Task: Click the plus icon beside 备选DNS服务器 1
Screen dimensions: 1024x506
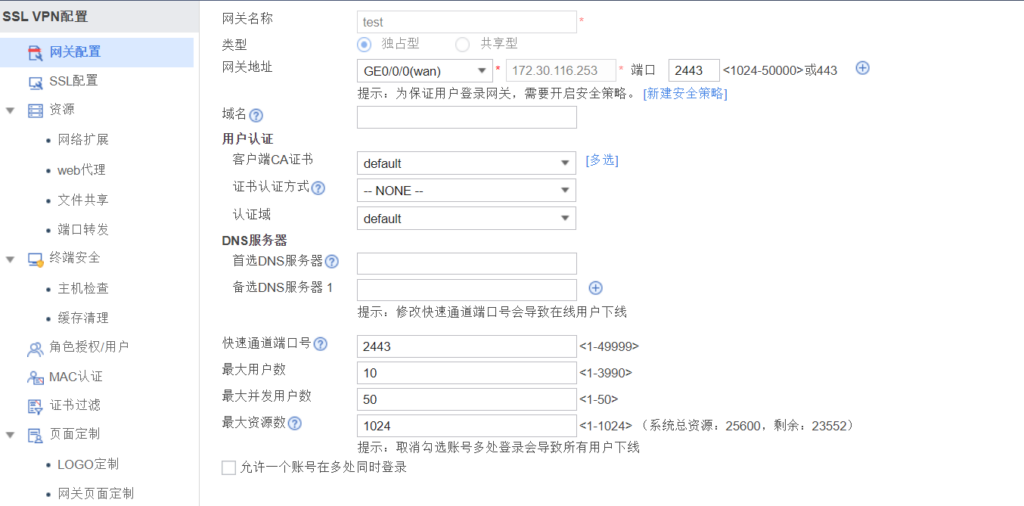Action: (x=595, y=288)
